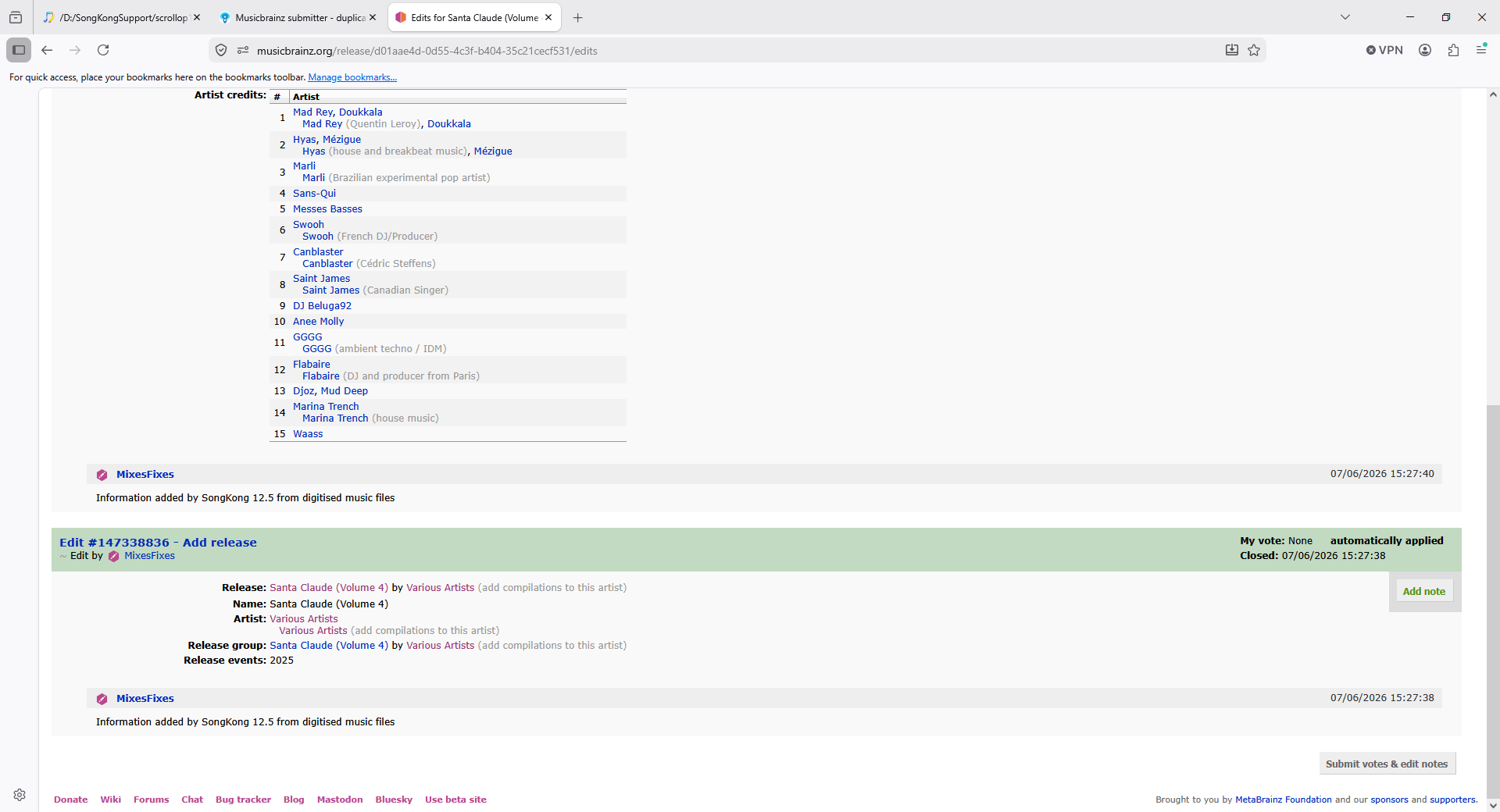Open the Flabaire artist credit link
This screenshot has height=812, width=1500.
[x=312, y=365]
